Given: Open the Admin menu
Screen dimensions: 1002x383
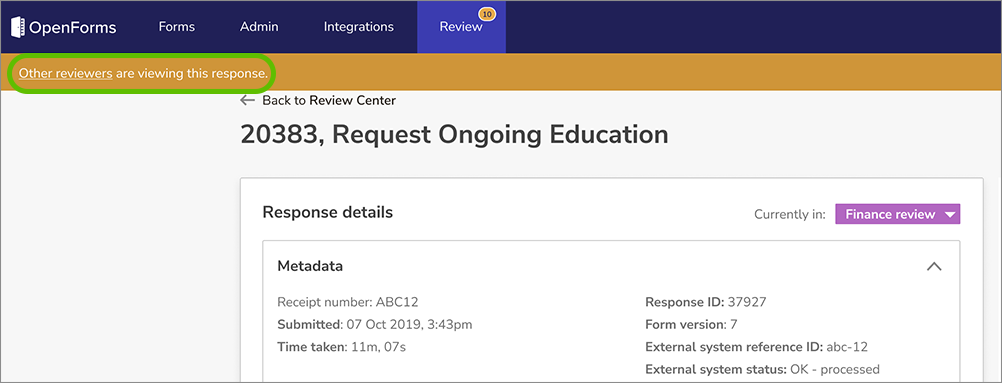Looking at the screenshot, I should click(259, 27).
